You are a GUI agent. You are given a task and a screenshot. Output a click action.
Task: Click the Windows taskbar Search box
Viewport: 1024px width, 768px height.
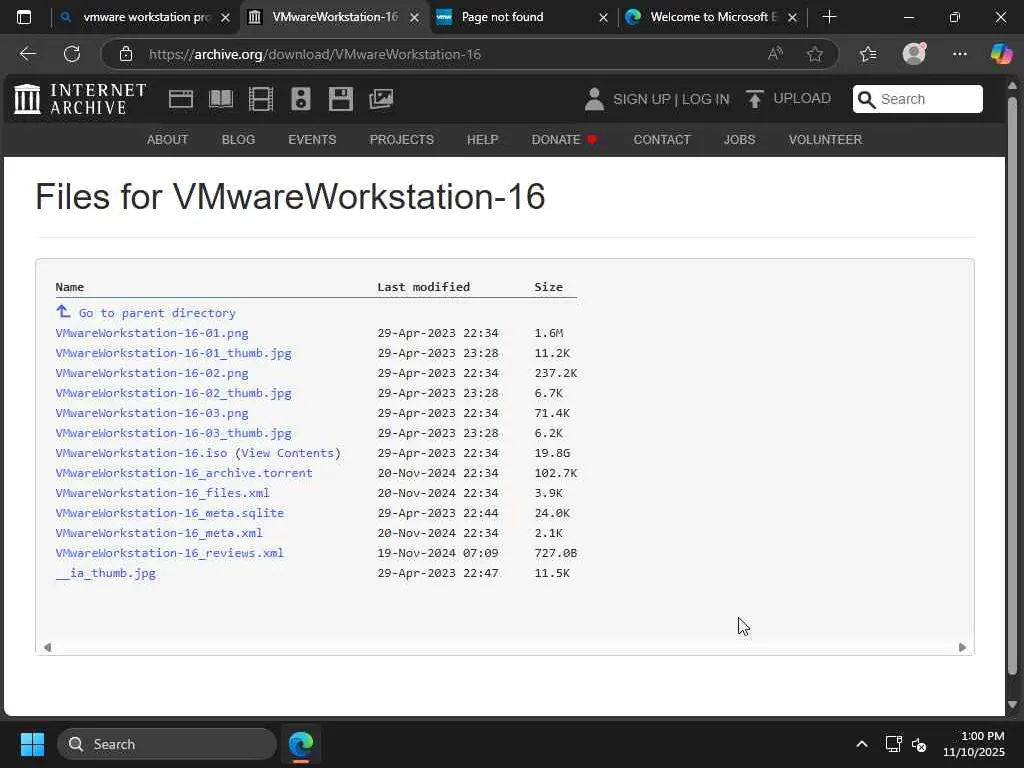click(x=167, y=744)
